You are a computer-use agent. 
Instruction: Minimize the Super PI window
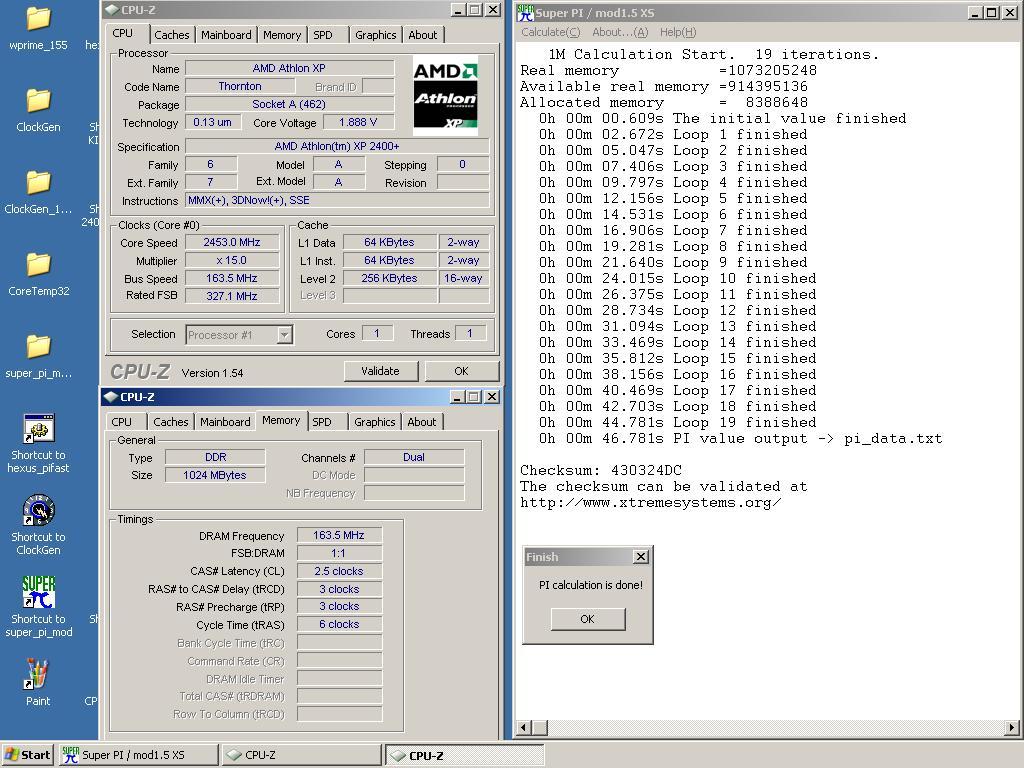tap(976, 12)
